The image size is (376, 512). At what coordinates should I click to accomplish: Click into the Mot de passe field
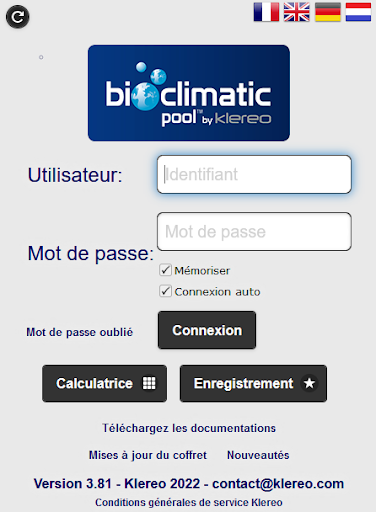point(254,231)
